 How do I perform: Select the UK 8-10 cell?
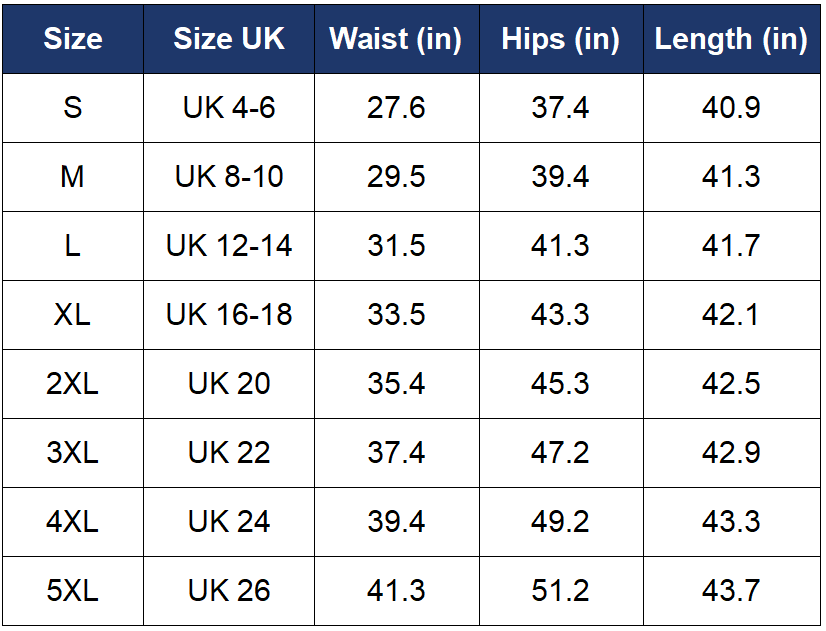(x=229, y=177)
